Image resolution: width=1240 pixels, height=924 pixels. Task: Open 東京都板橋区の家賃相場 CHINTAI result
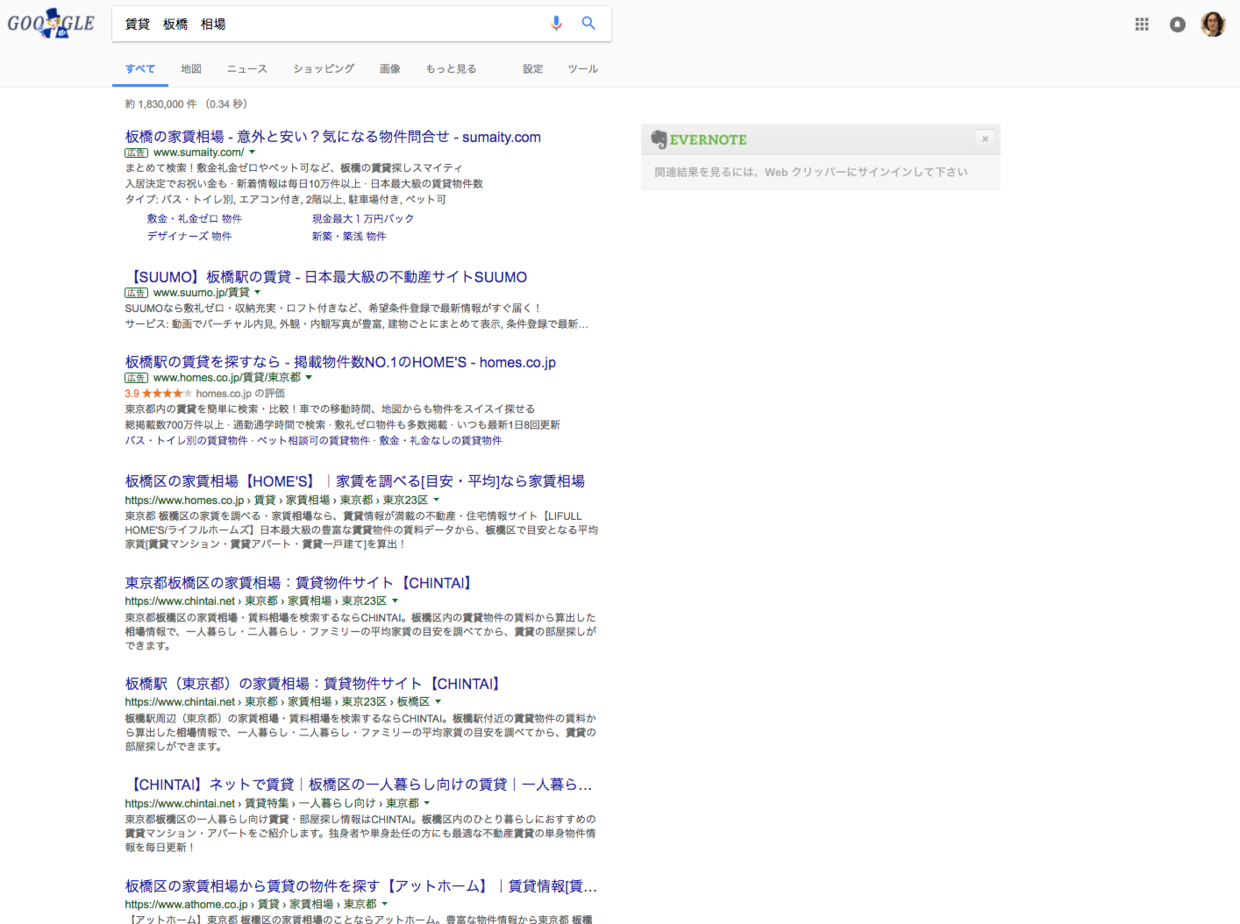coord(299,583)
